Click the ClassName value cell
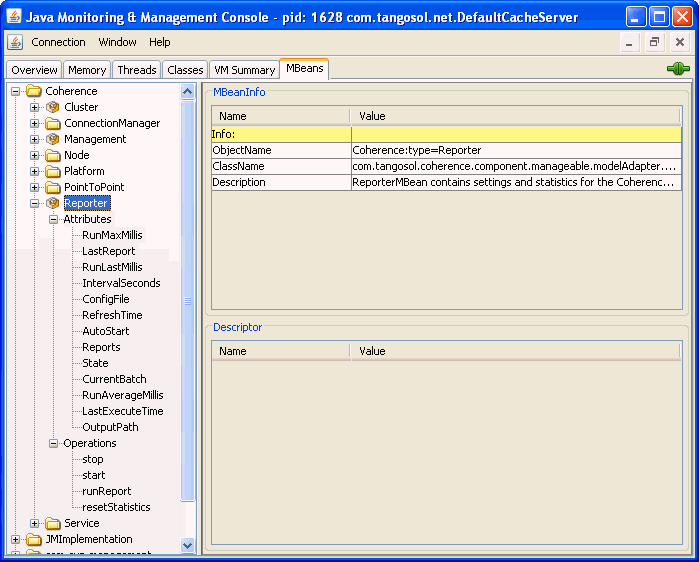699x562 pixels. 516,167
